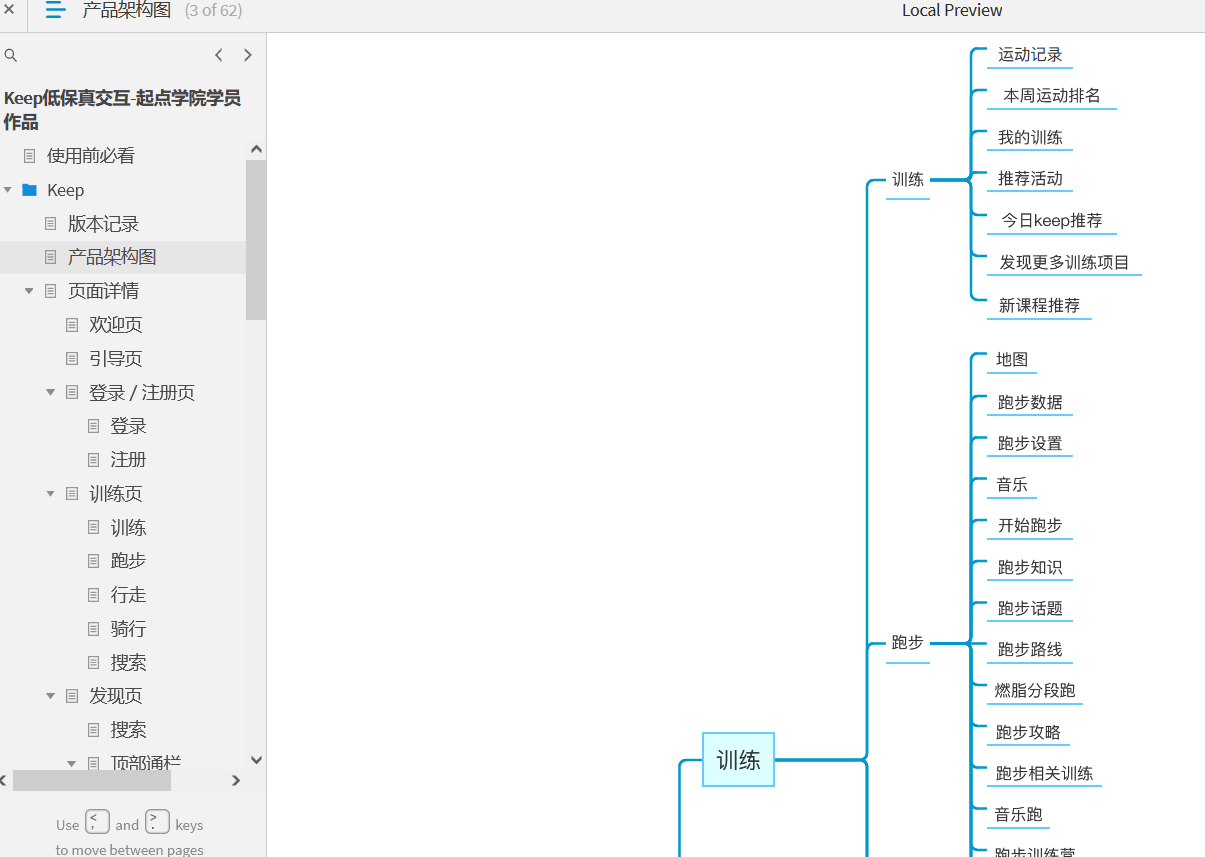
Task: Close the sidebar with the X icon
Action: pos(9,10)
